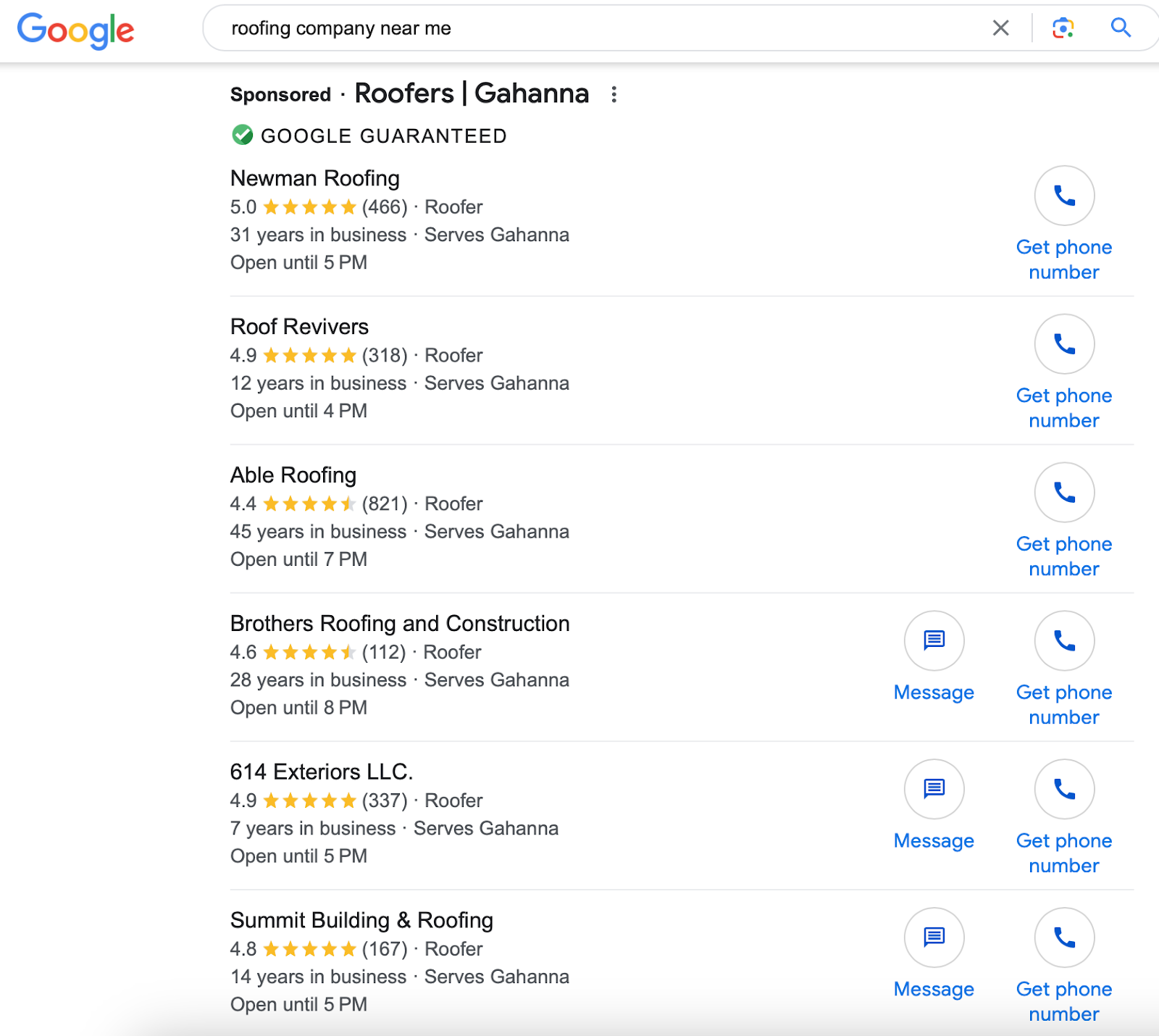Click Newman Roofing's (466) review count
1159x1036 pixels.
tap(385, 207)
